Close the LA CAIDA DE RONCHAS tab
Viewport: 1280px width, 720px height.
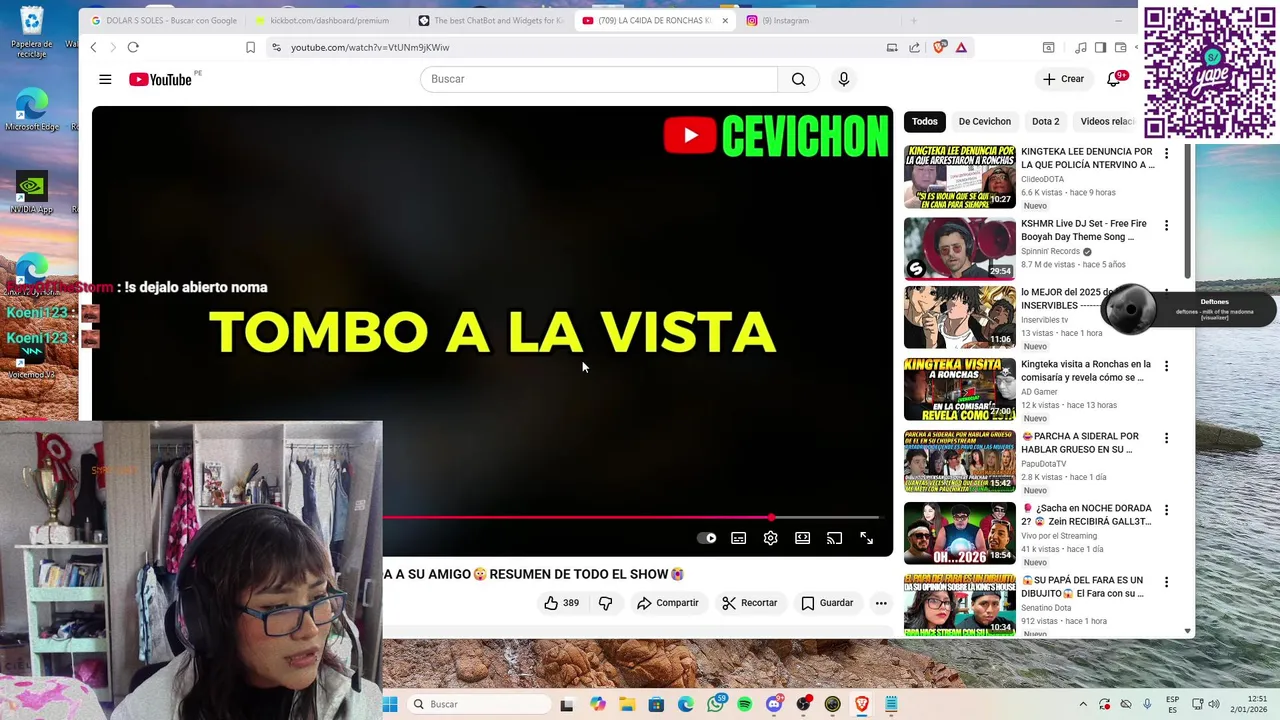pos(725,20)
